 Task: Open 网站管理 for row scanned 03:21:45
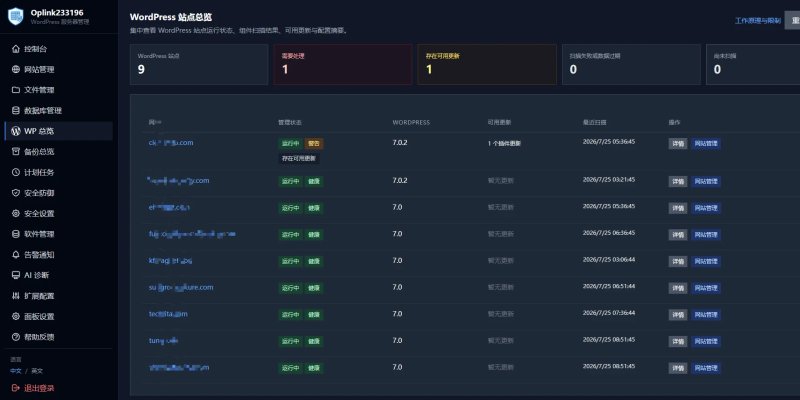(706, 182)
